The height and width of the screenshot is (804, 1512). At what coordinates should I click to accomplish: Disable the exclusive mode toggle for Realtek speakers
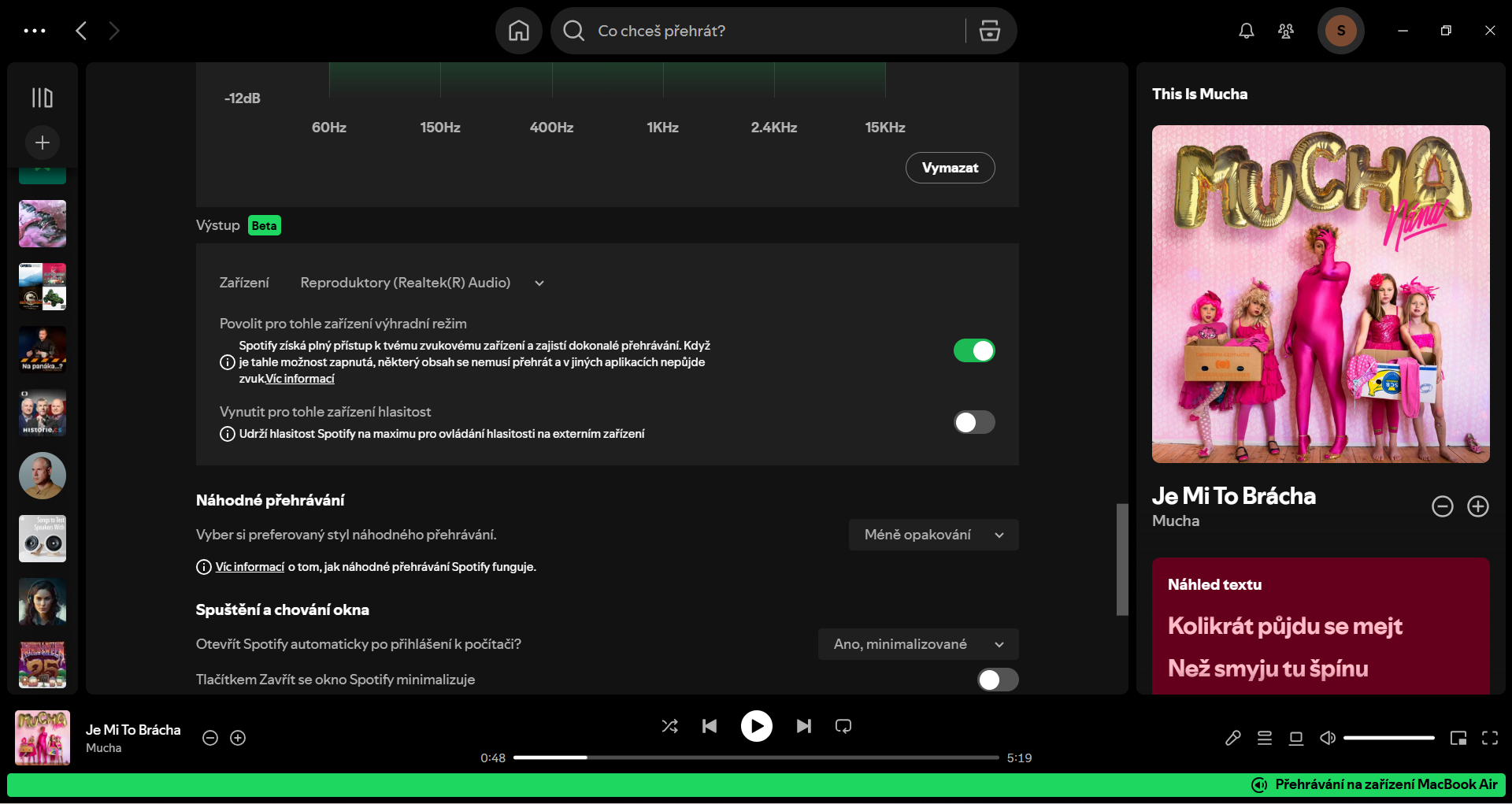click(974, 350)
